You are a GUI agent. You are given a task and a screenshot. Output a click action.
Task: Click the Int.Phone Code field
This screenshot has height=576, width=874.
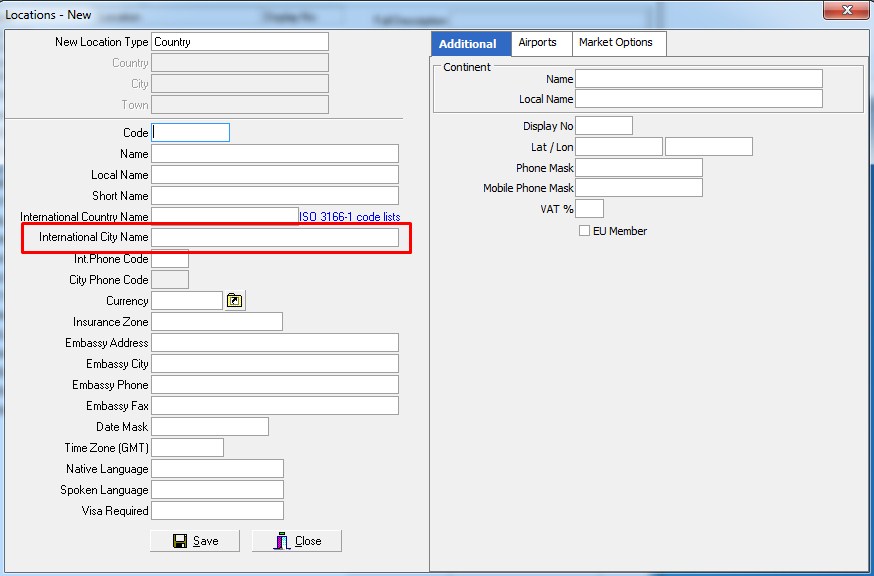[170, 259]
